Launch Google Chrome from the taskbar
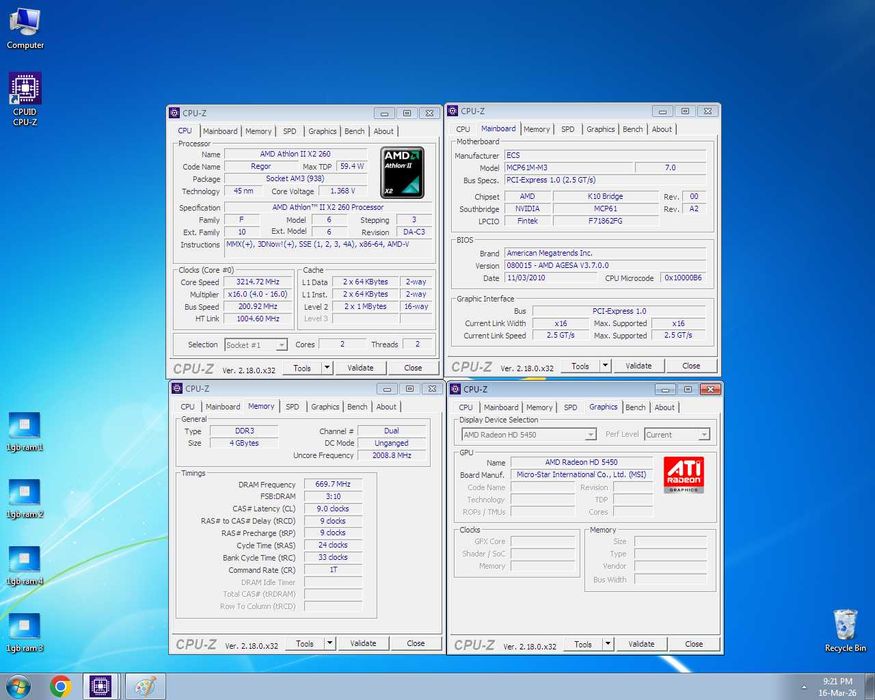 pos(60,686)
